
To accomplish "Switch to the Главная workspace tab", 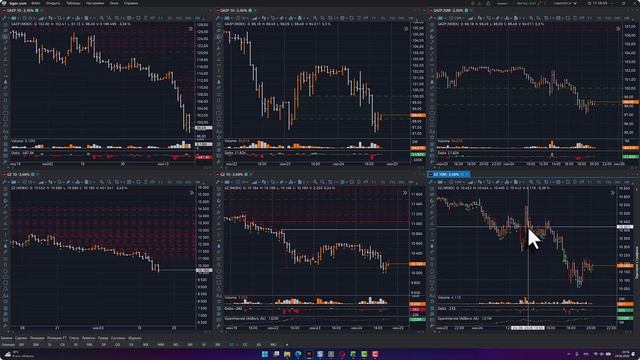I will (x=7, y=344).
